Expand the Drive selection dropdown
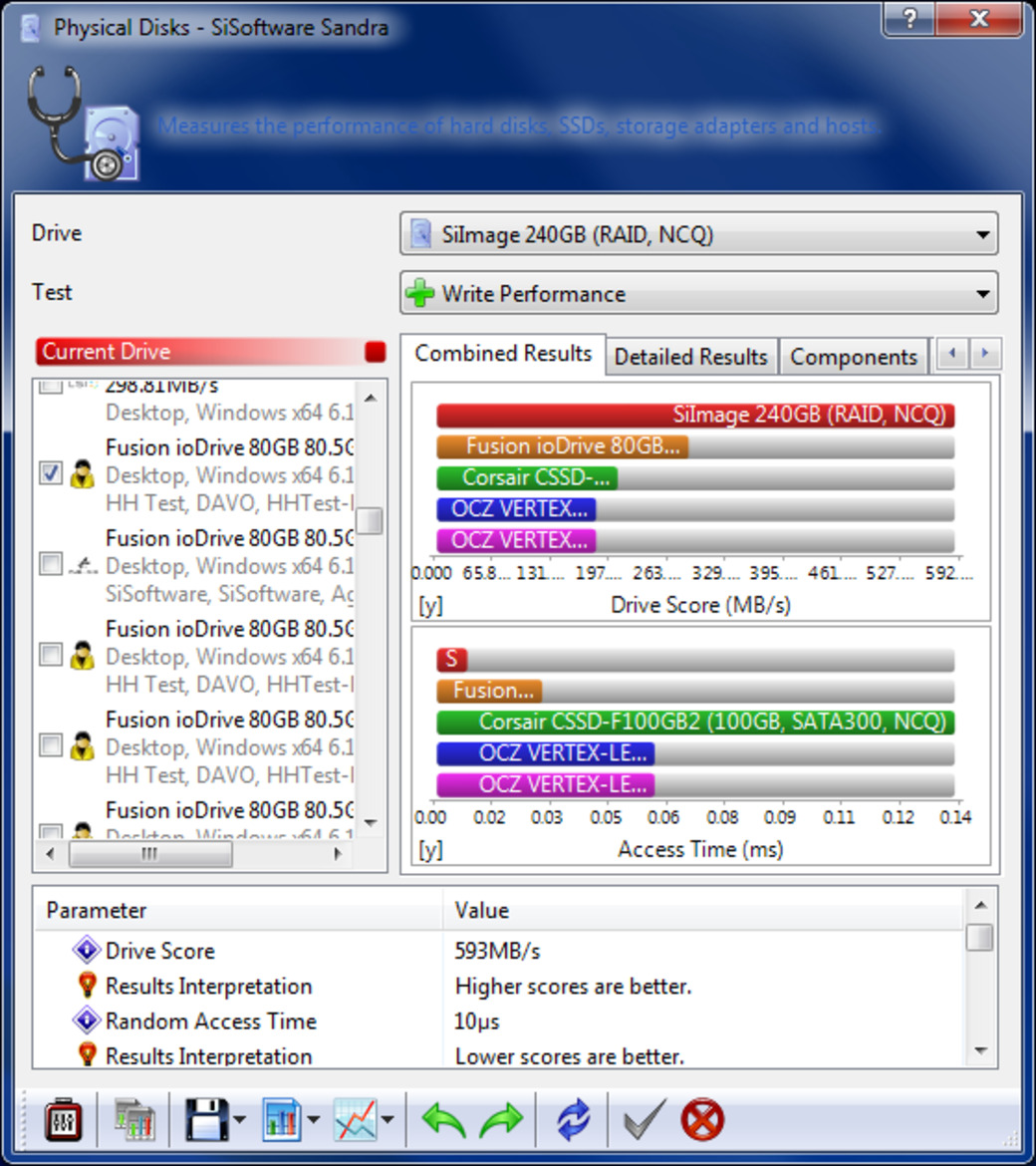The width and height of the screenshot is (1036, 1166). coord(982,234)
